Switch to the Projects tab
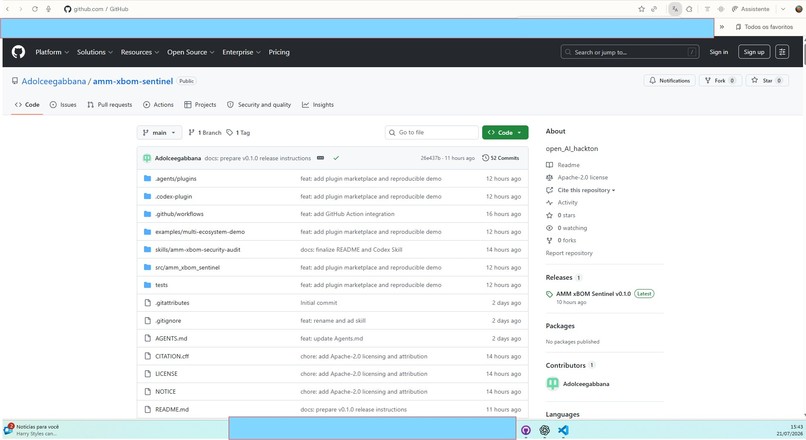Image resolution: width=806 pixels, height=440 pixels. point(200,104)
